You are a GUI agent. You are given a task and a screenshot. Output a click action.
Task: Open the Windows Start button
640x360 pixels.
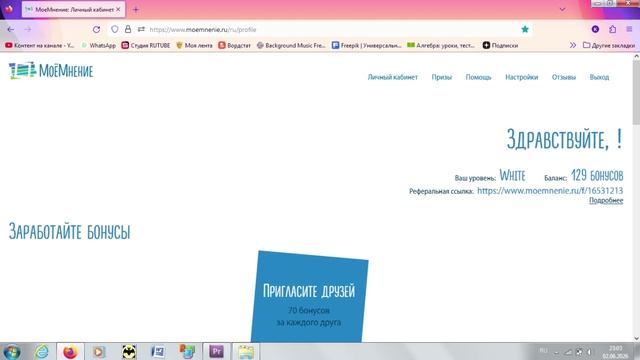[12, 351]
